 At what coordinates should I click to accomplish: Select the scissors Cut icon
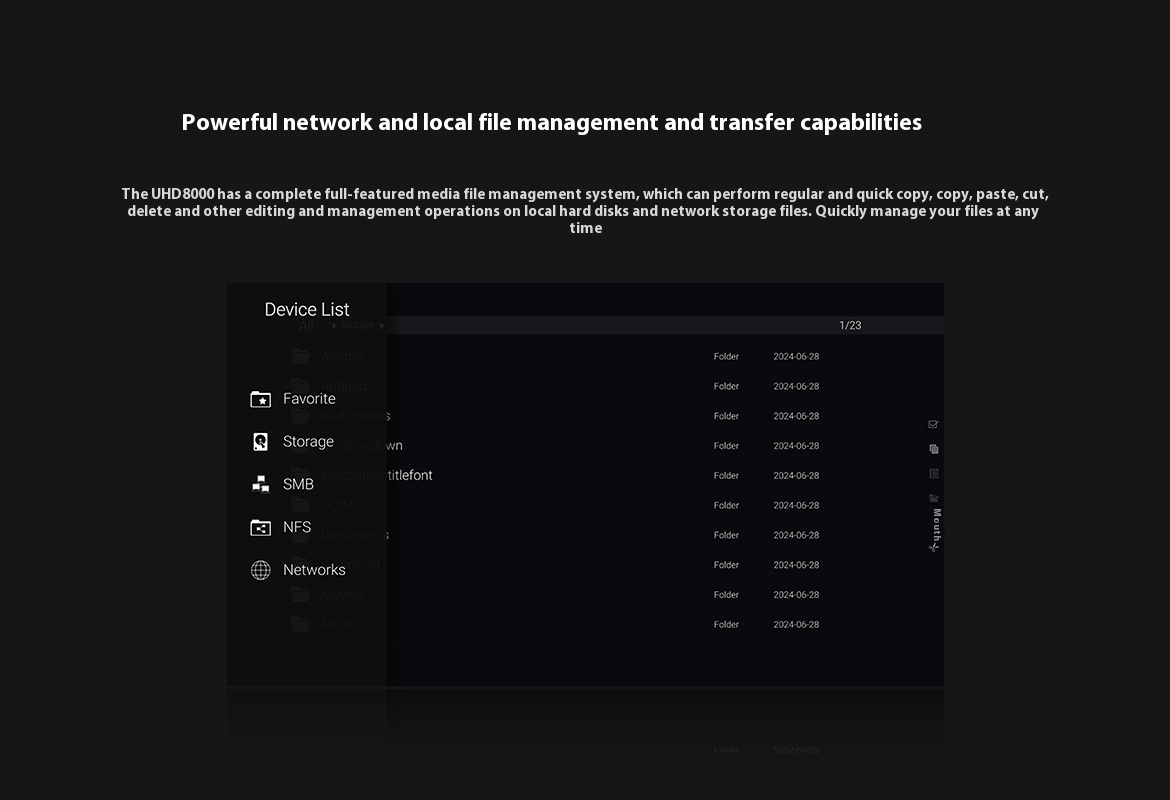pos(933,547)
